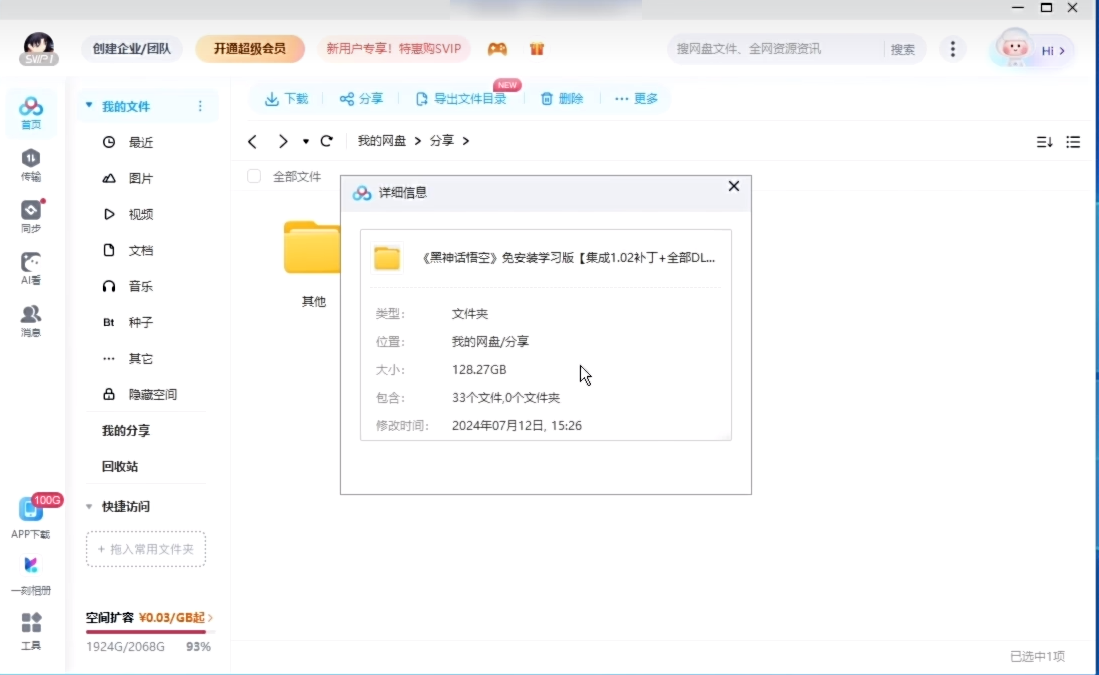Switch view with the list view icon
Screen dimensions: 1099x675
coord(1073,142)
